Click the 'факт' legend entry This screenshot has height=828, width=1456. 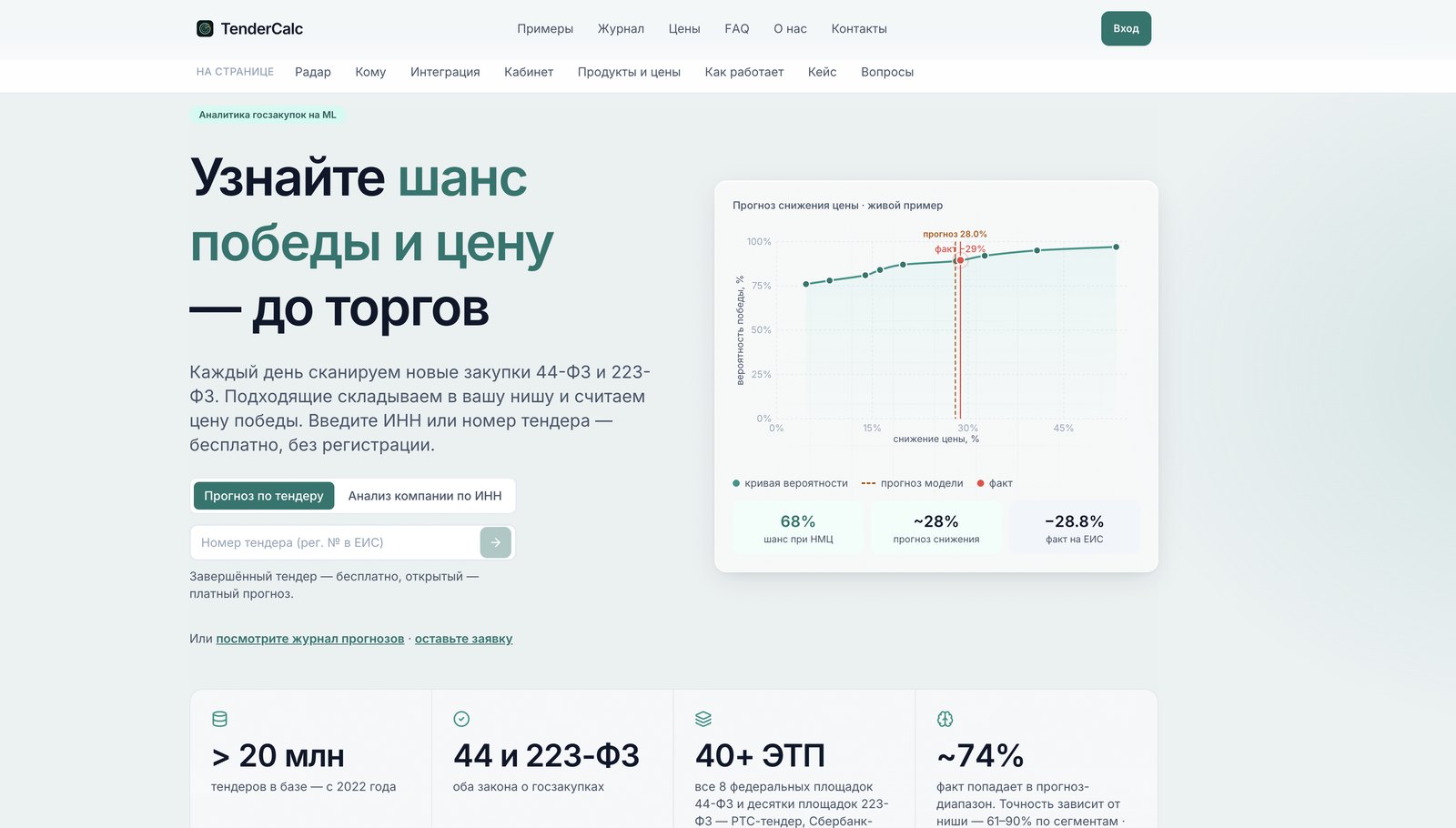(995, 483)
